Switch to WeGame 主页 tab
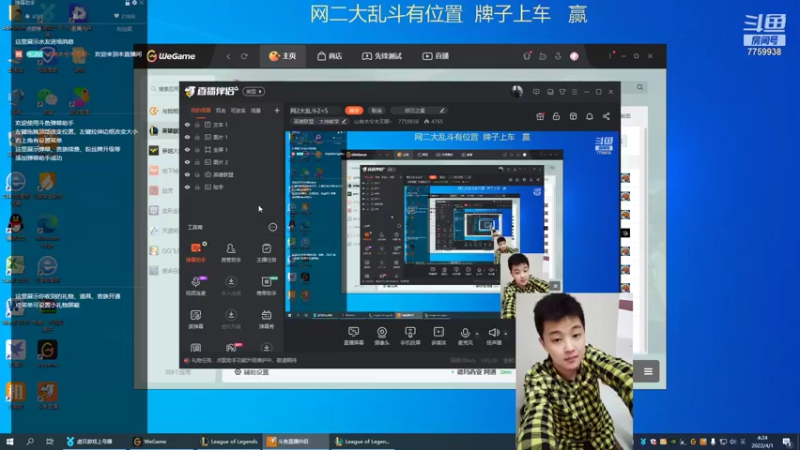 click(x=283, y=56)
